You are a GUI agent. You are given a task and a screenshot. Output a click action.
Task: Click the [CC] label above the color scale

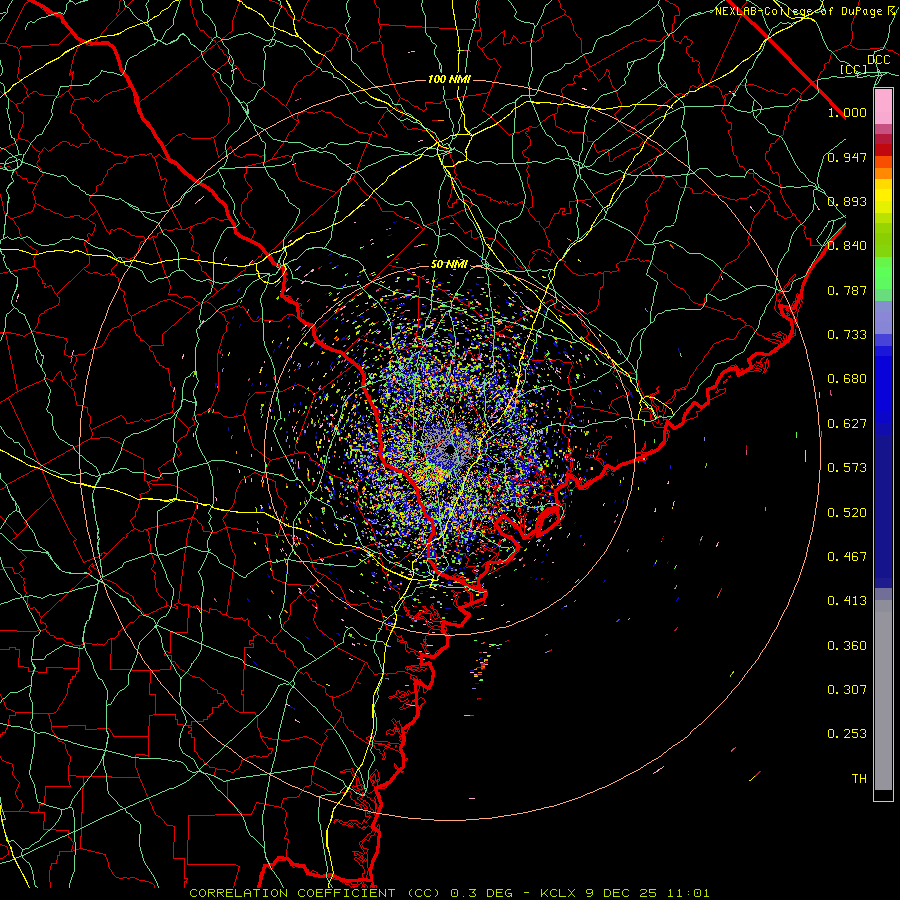(x=854, y=69)
